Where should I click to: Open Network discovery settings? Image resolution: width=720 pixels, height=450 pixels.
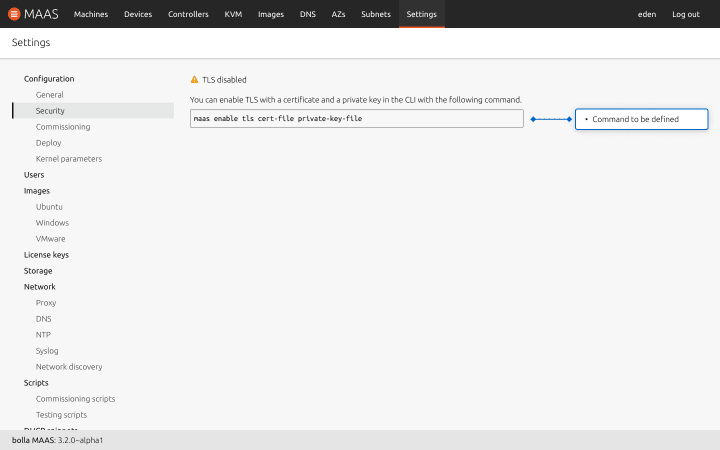(x=69, y=367)
